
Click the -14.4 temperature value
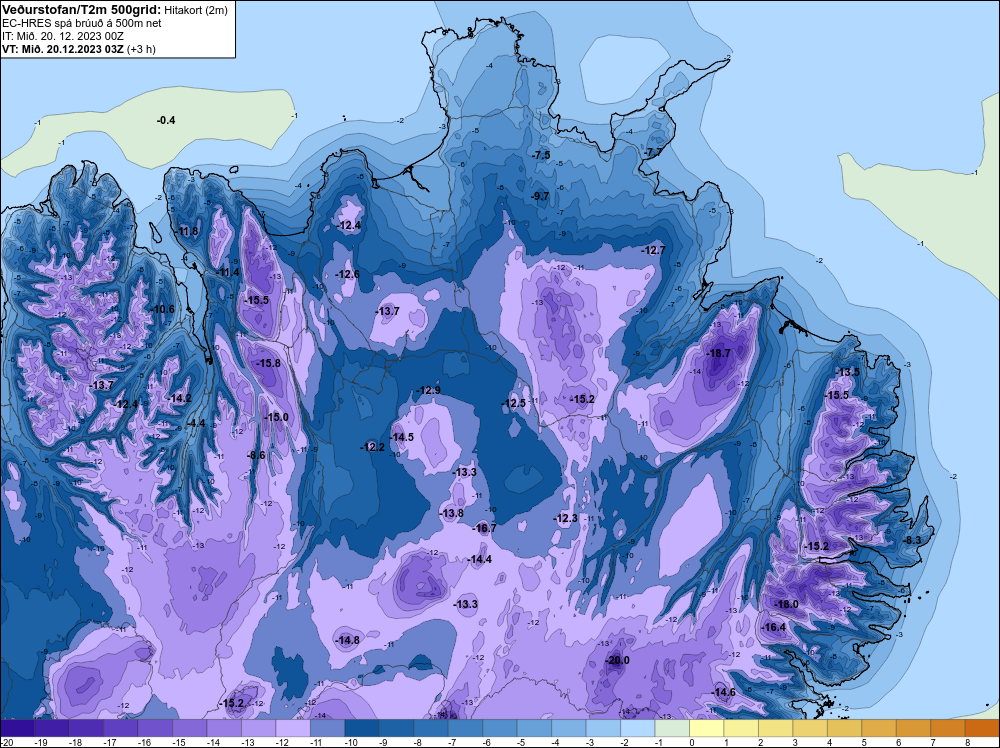coord(480,560)
